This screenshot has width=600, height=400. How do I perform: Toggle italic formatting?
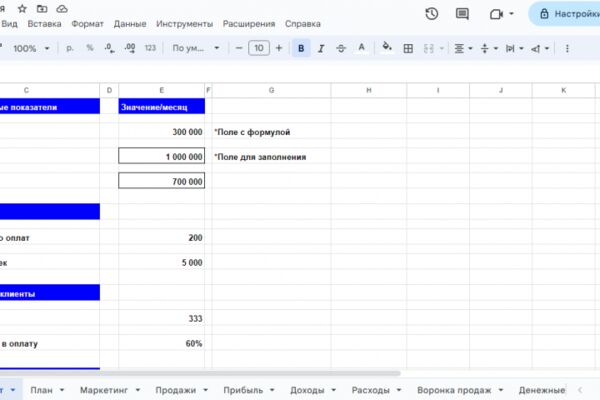point(321,48)
